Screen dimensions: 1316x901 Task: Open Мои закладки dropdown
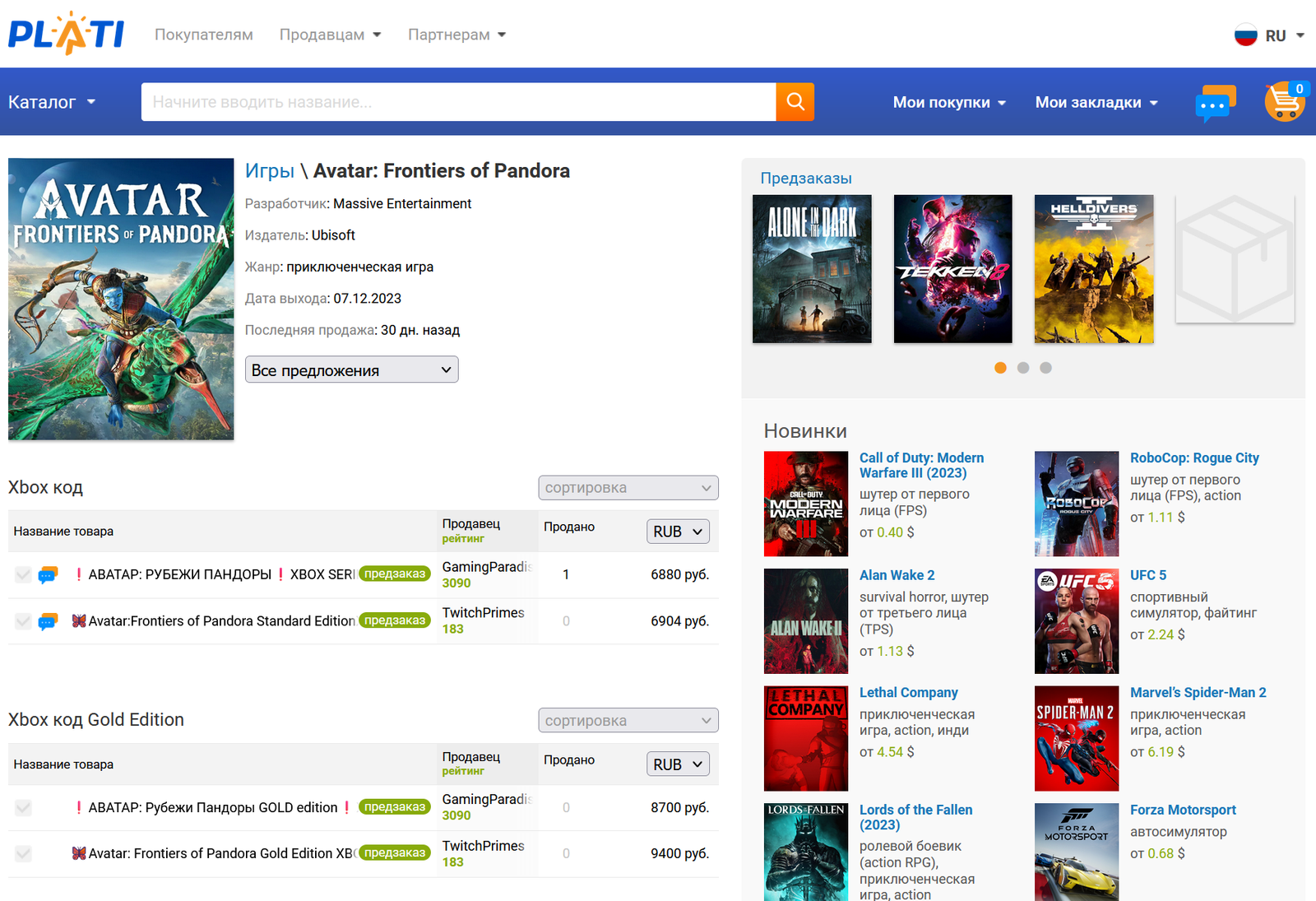pyautogui.click(x=1096, y=102)
